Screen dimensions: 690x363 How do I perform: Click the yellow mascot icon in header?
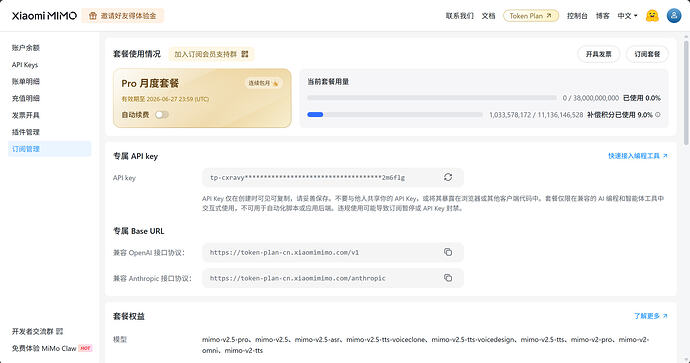pos(652,16)
